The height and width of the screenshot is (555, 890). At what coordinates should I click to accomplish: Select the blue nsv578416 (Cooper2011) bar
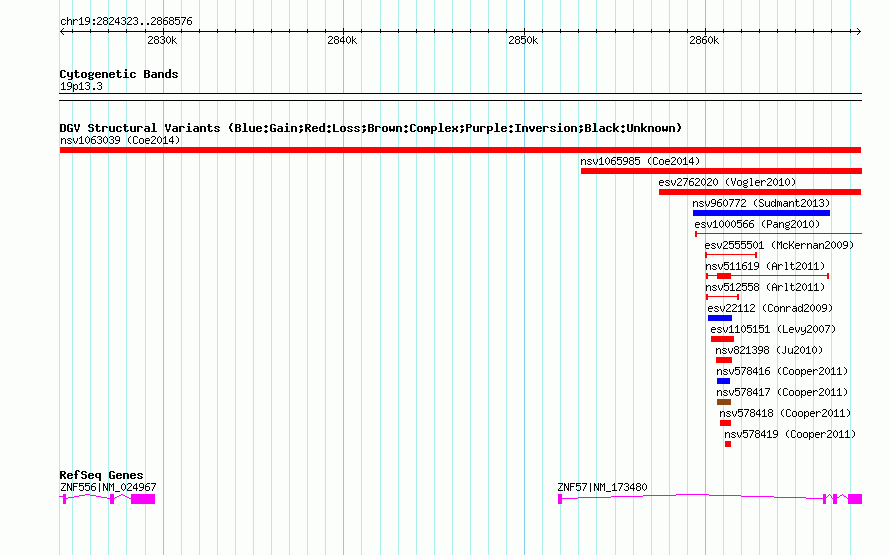[x=723, y=381]
